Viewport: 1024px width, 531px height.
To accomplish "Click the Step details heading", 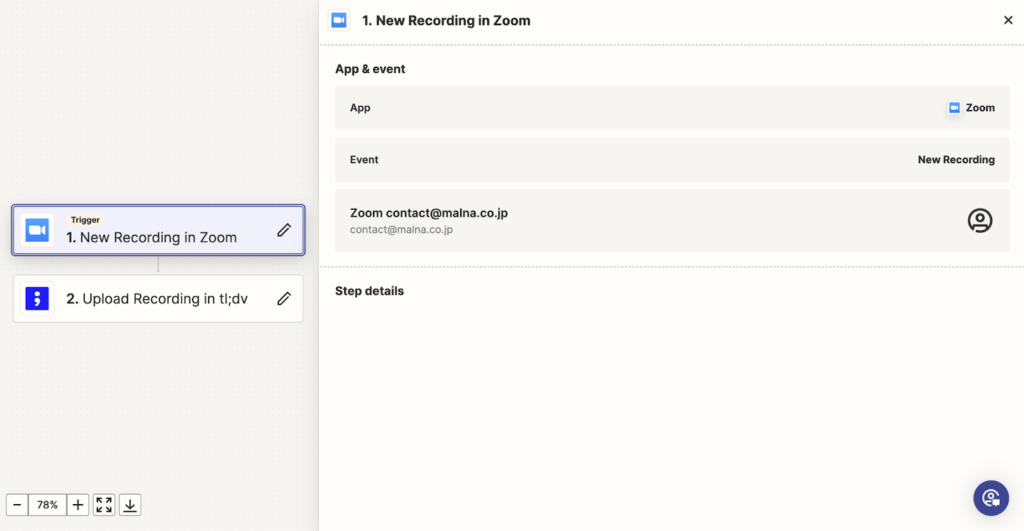I will click(x=370, y=291).
